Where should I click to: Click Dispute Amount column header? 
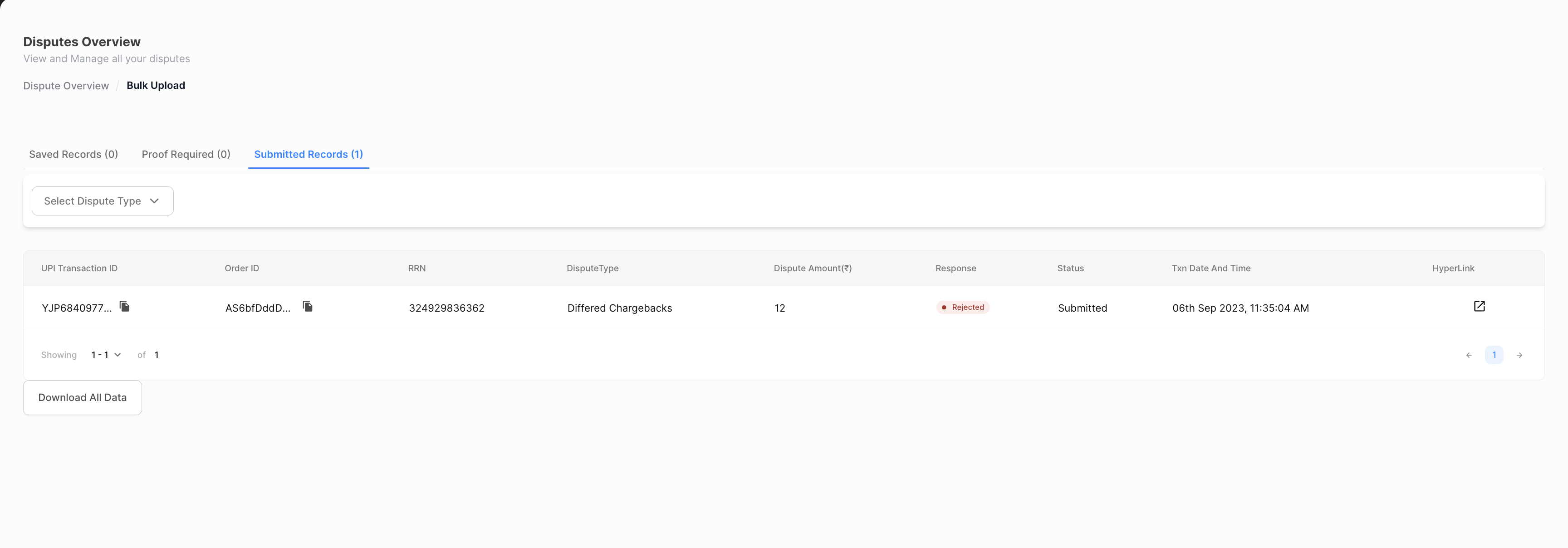[x=812, y=269]
